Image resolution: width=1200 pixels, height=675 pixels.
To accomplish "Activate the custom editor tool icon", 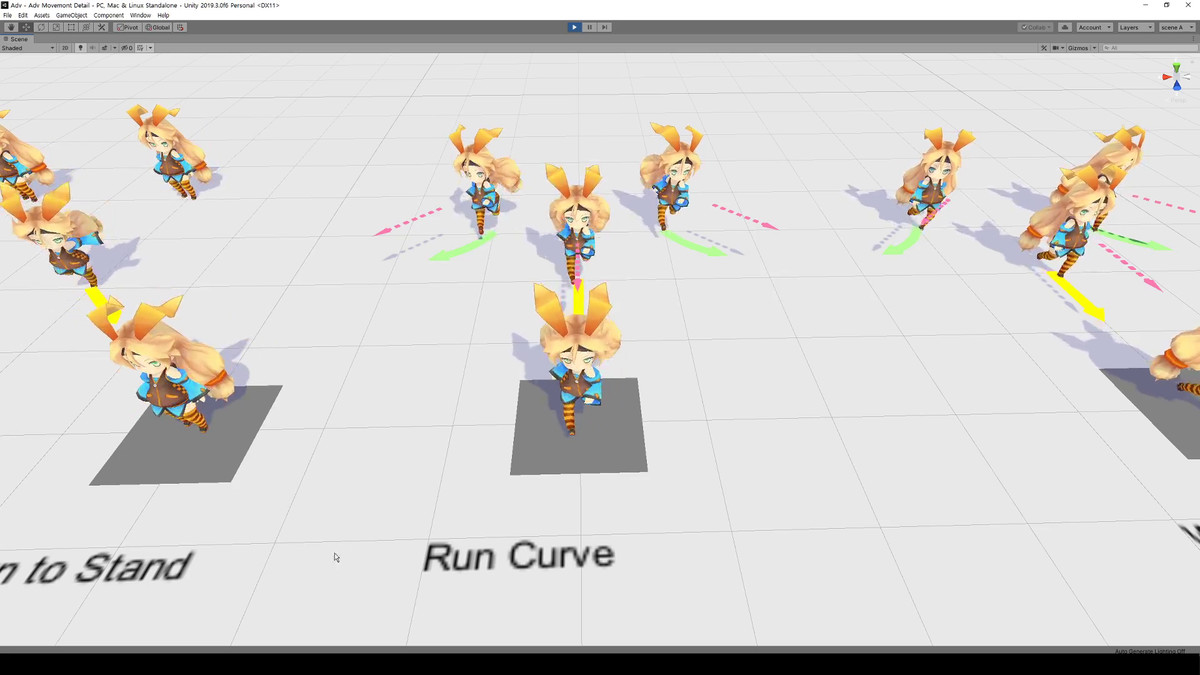I will [101, 27].
